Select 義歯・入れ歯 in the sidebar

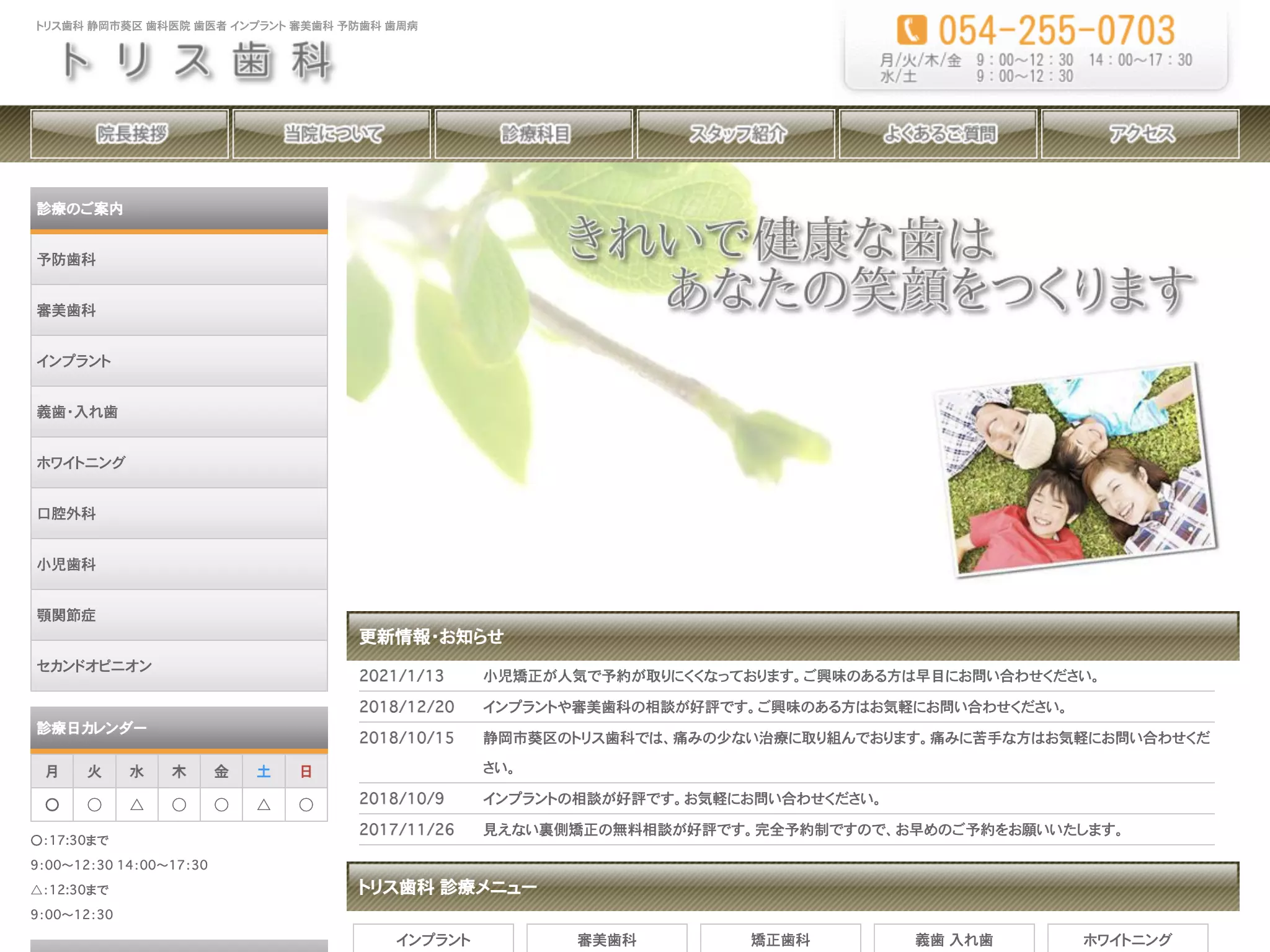click(179, 412)
